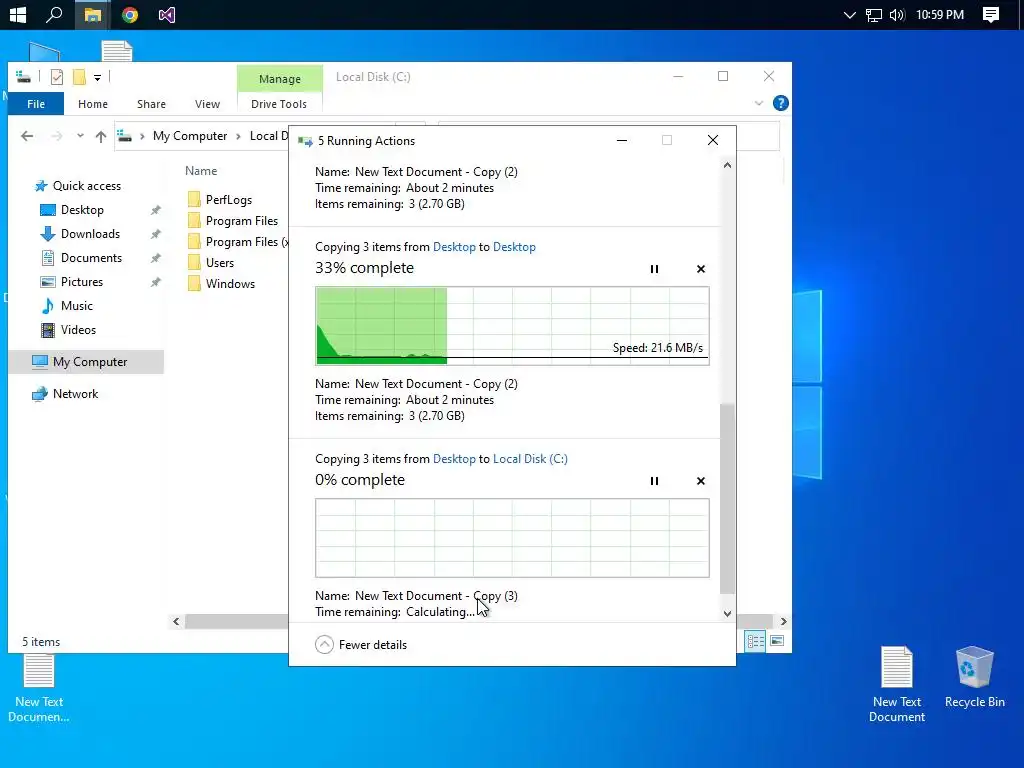1024x768 pixels.
Task: Click New Folder icon in quick access toolbar
Action: tap(79, 77)
